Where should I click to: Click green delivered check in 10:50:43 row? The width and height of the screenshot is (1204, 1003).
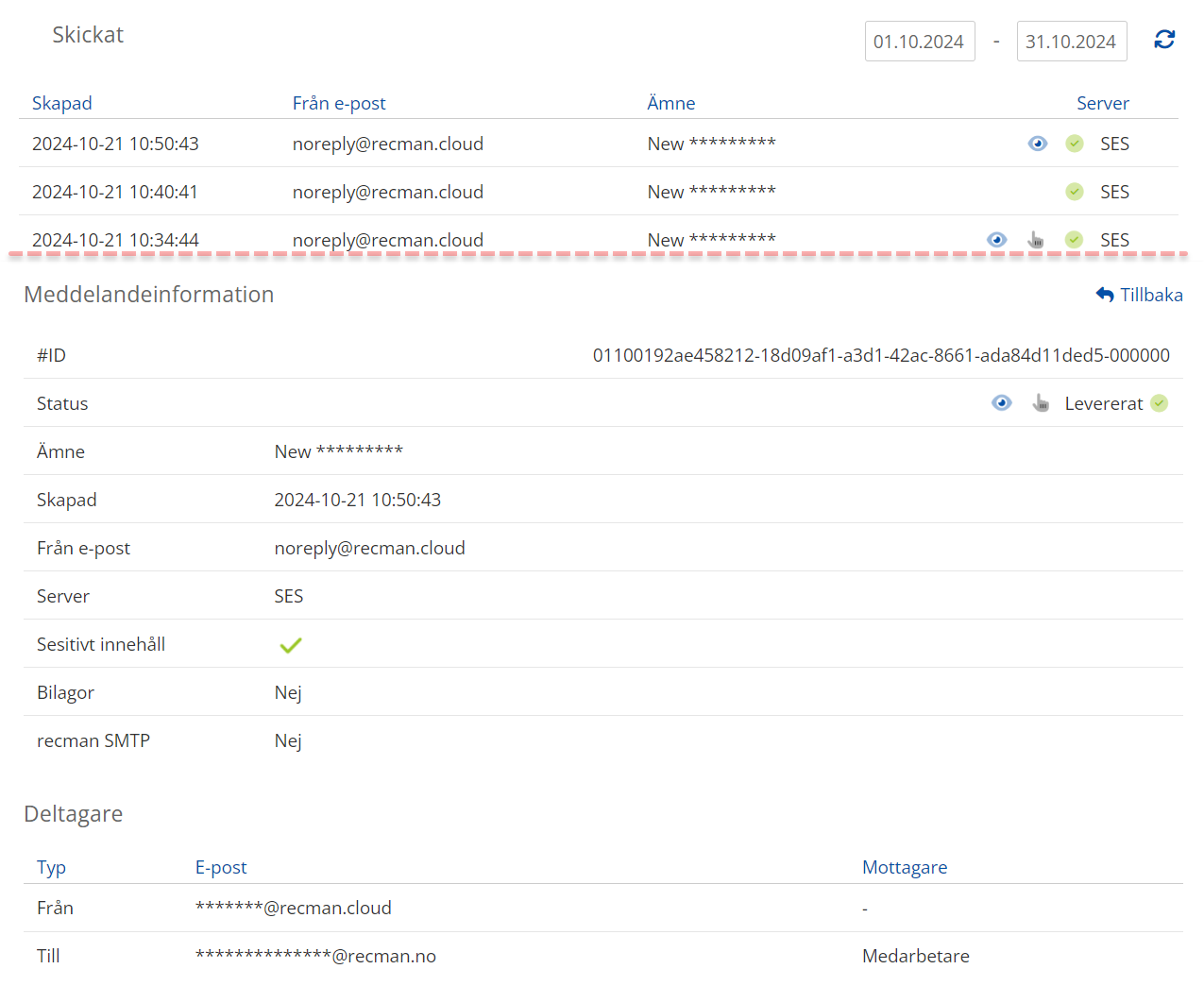pos(1075,144)
